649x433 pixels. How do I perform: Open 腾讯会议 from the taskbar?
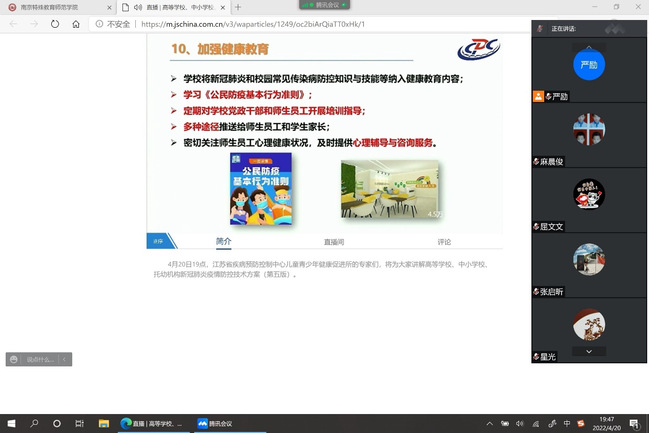point(215,423)
